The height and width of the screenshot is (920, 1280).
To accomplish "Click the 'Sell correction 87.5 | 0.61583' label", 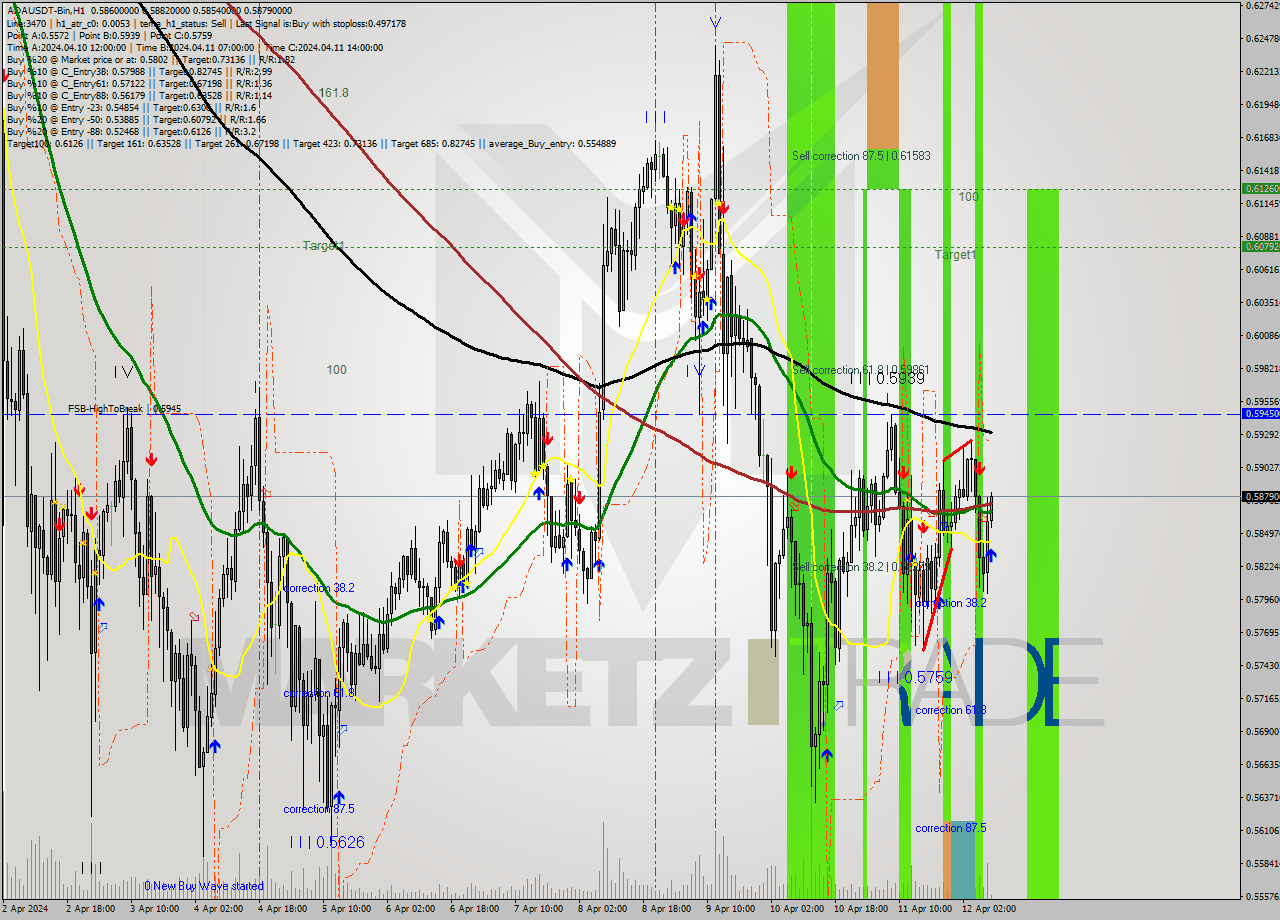I will (861, 156).
